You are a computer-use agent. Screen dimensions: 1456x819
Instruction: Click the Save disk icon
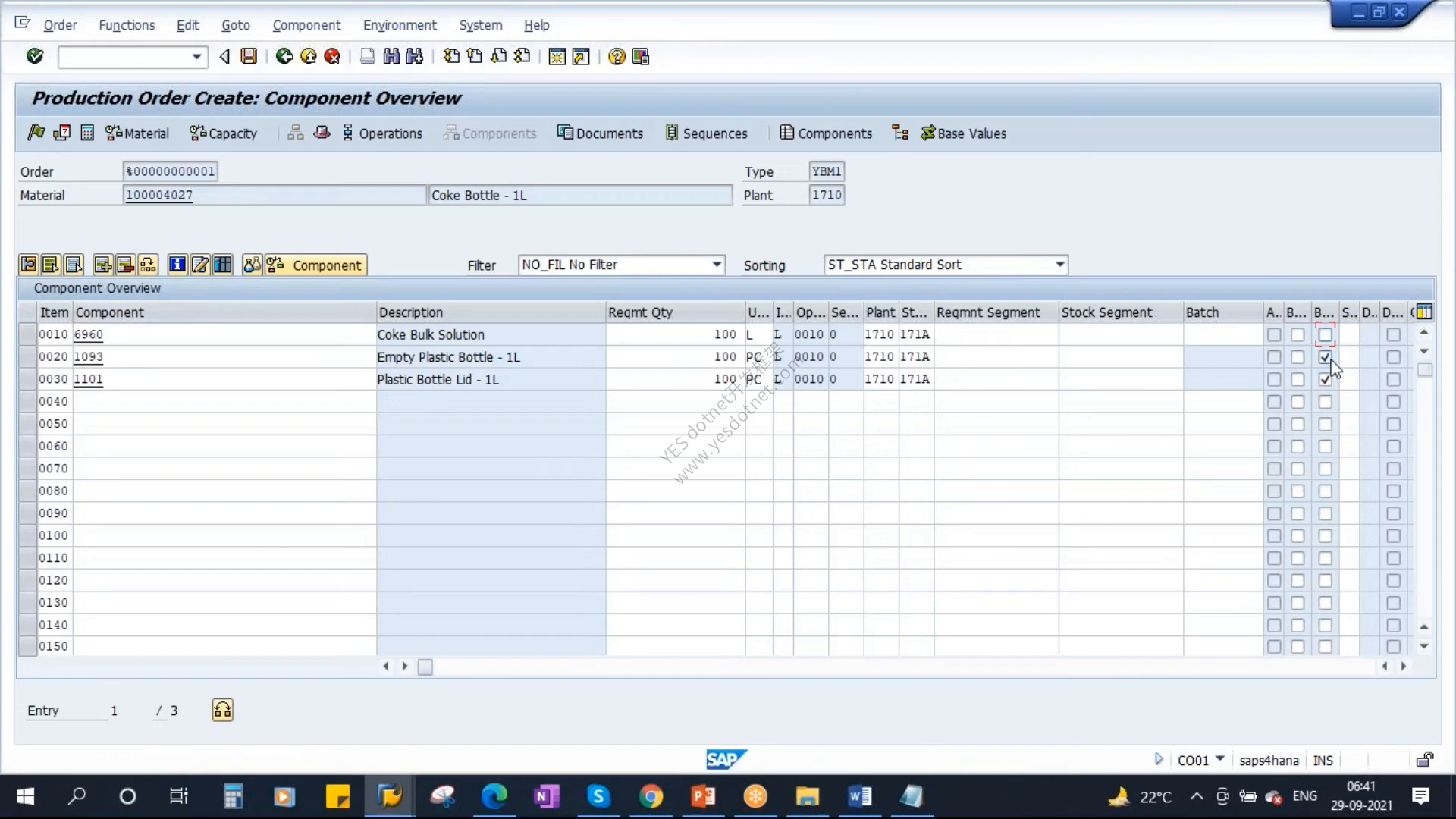[x=249, y=56]
